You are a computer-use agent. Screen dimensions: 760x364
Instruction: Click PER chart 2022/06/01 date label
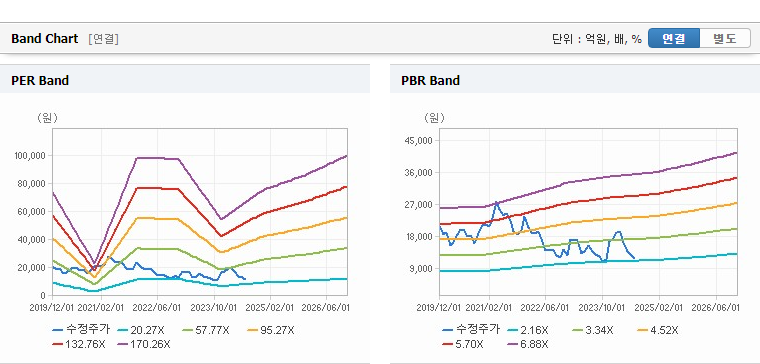(x=157, y=308)
